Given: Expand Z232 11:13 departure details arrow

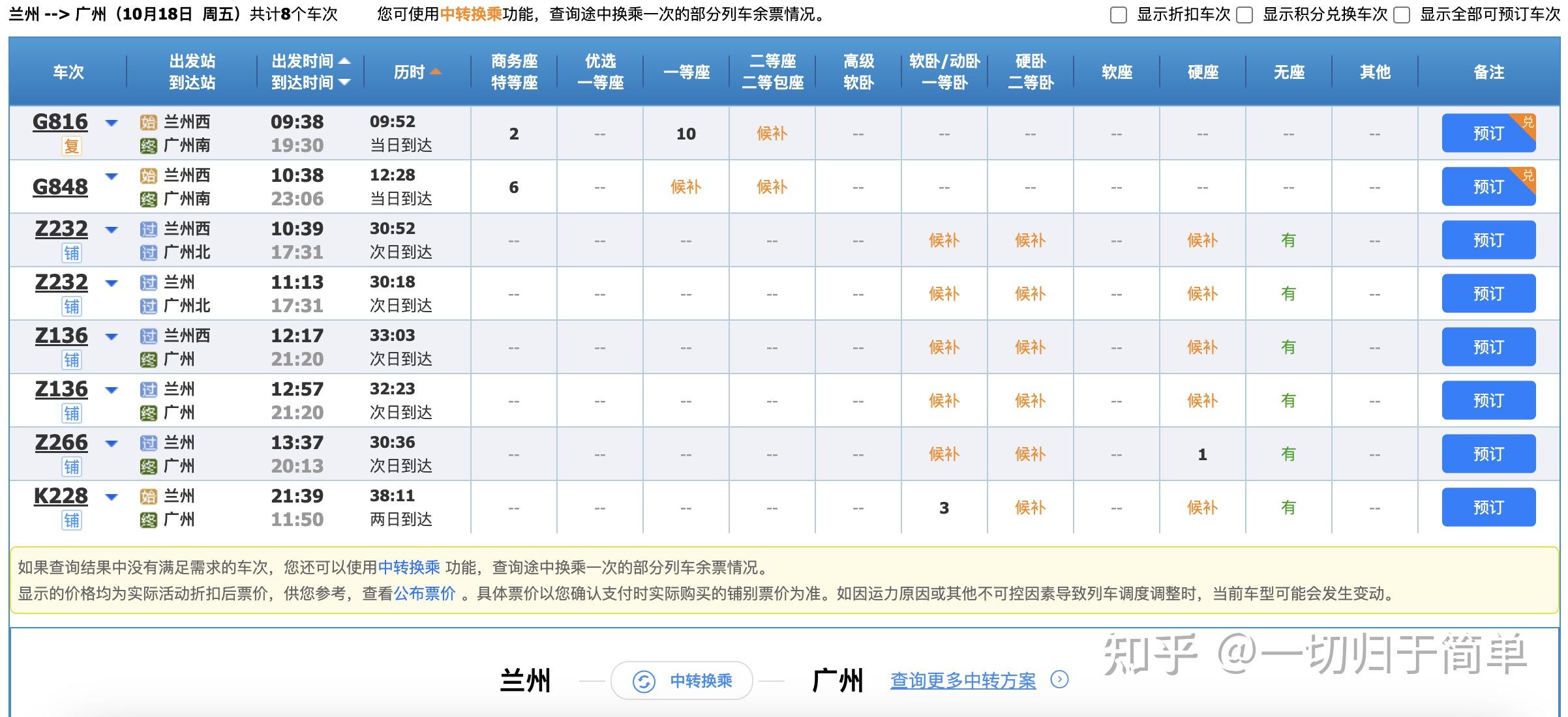Looking at the screenshot, I should pos(112,283).
